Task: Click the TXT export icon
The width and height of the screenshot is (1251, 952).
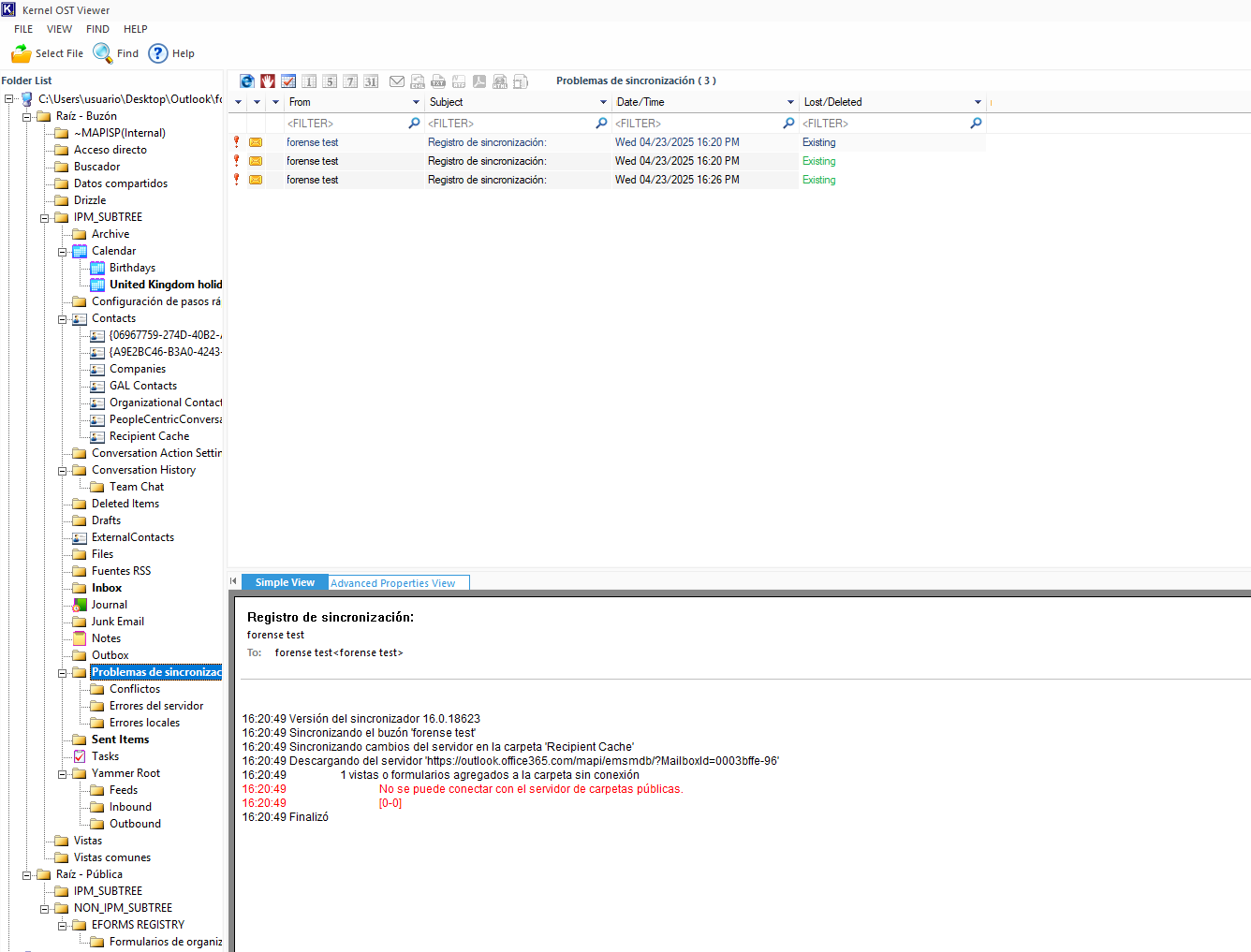Action: coord(438,81)
